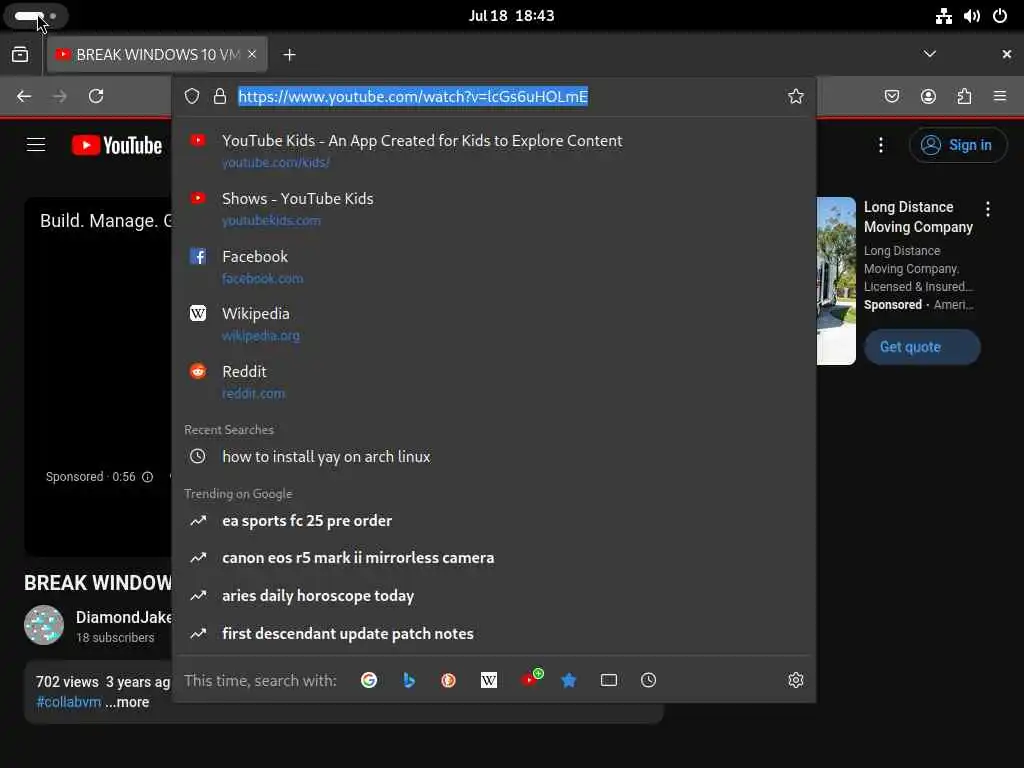This screenshot has width=1024, height=768.
Task: Show site information via the padlock icon
Action: point(220,97)
